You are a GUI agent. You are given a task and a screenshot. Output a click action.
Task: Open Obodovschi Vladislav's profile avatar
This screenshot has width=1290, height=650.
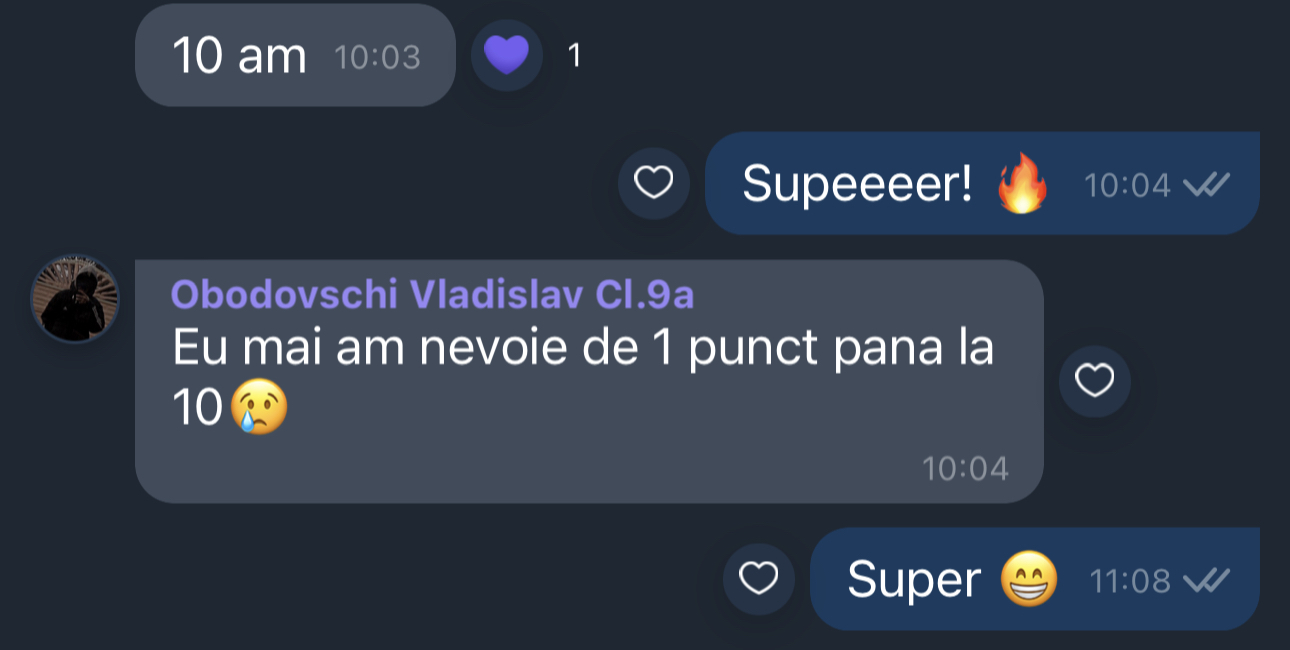coord(75,298)
